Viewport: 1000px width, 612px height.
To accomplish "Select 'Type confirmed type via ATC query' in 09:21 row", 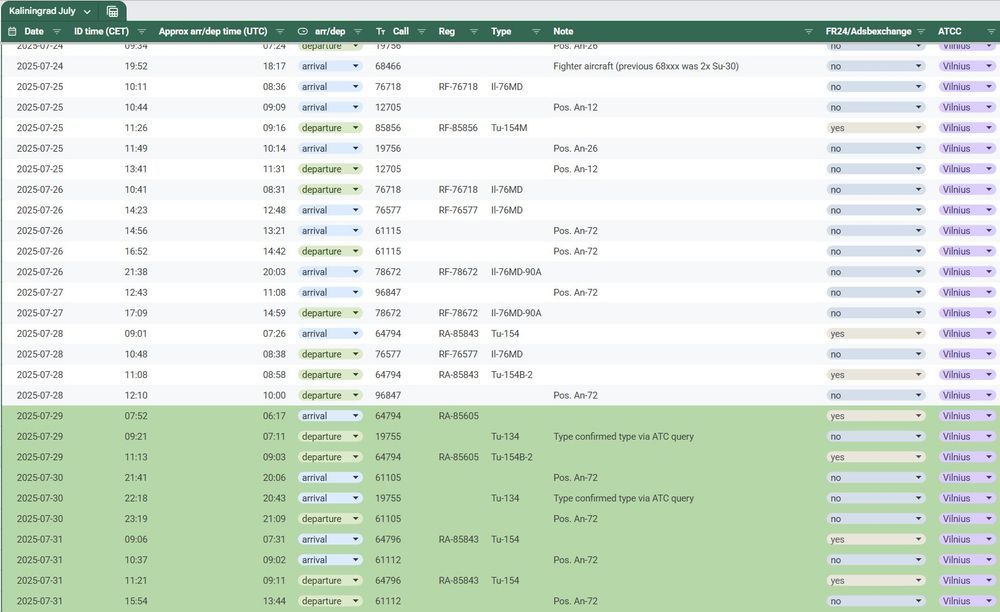I will [x=623, y=437].
